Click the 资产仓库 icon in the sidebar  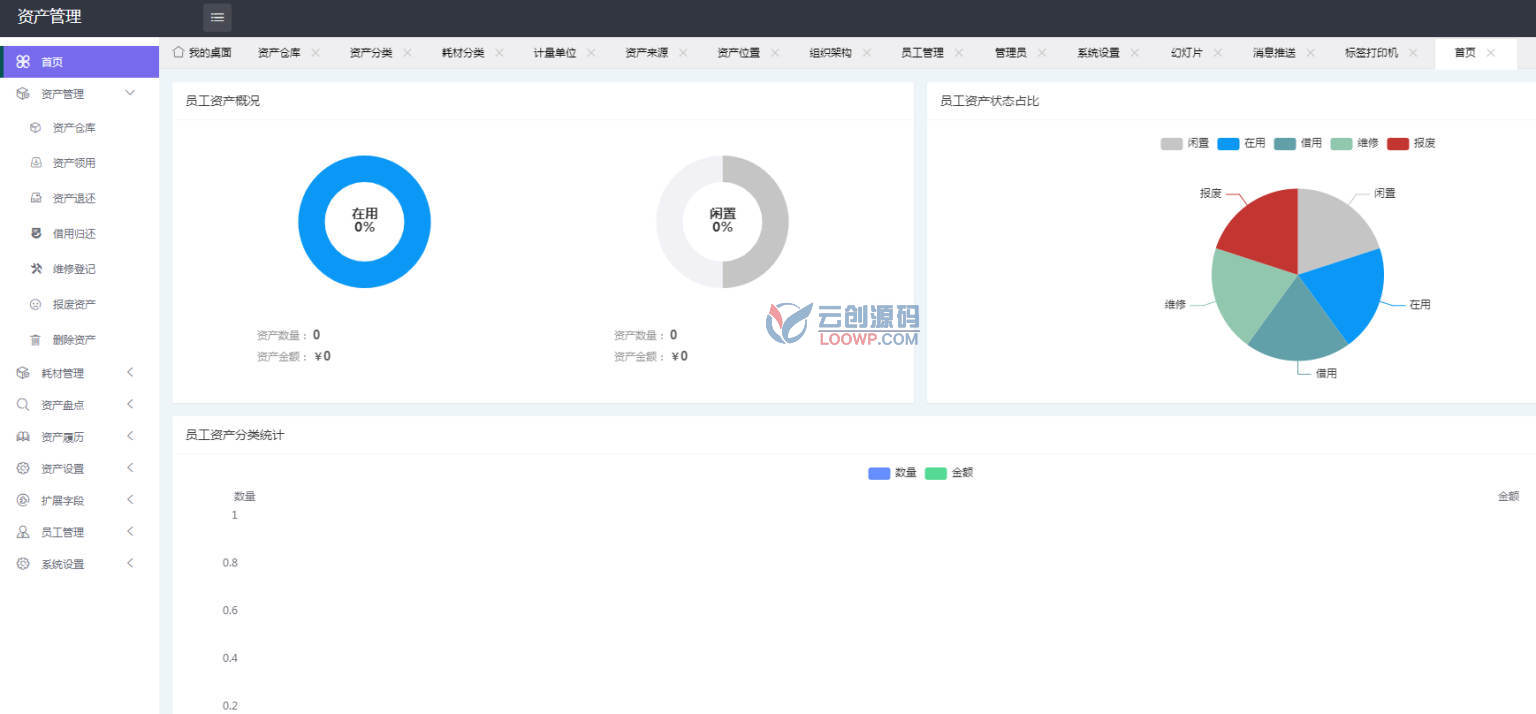click(35, 128)
